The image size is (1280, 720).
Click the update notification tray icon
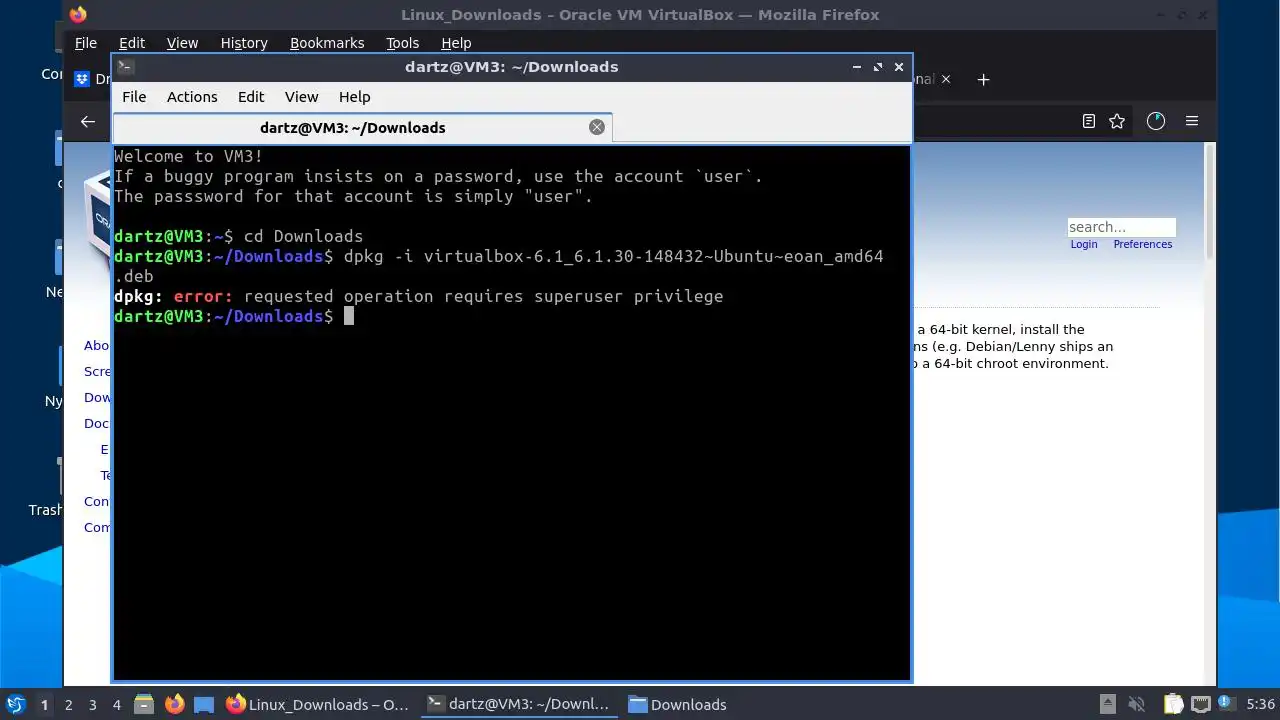click(1228, 704)
